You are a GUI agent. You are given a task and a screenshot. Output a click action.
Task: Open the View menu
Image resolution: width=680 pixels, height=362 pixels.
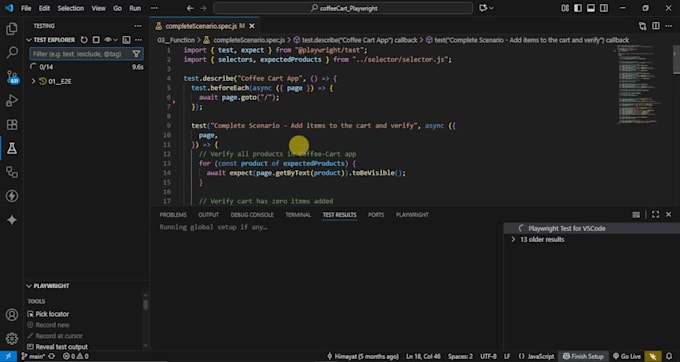pos(98,8)
